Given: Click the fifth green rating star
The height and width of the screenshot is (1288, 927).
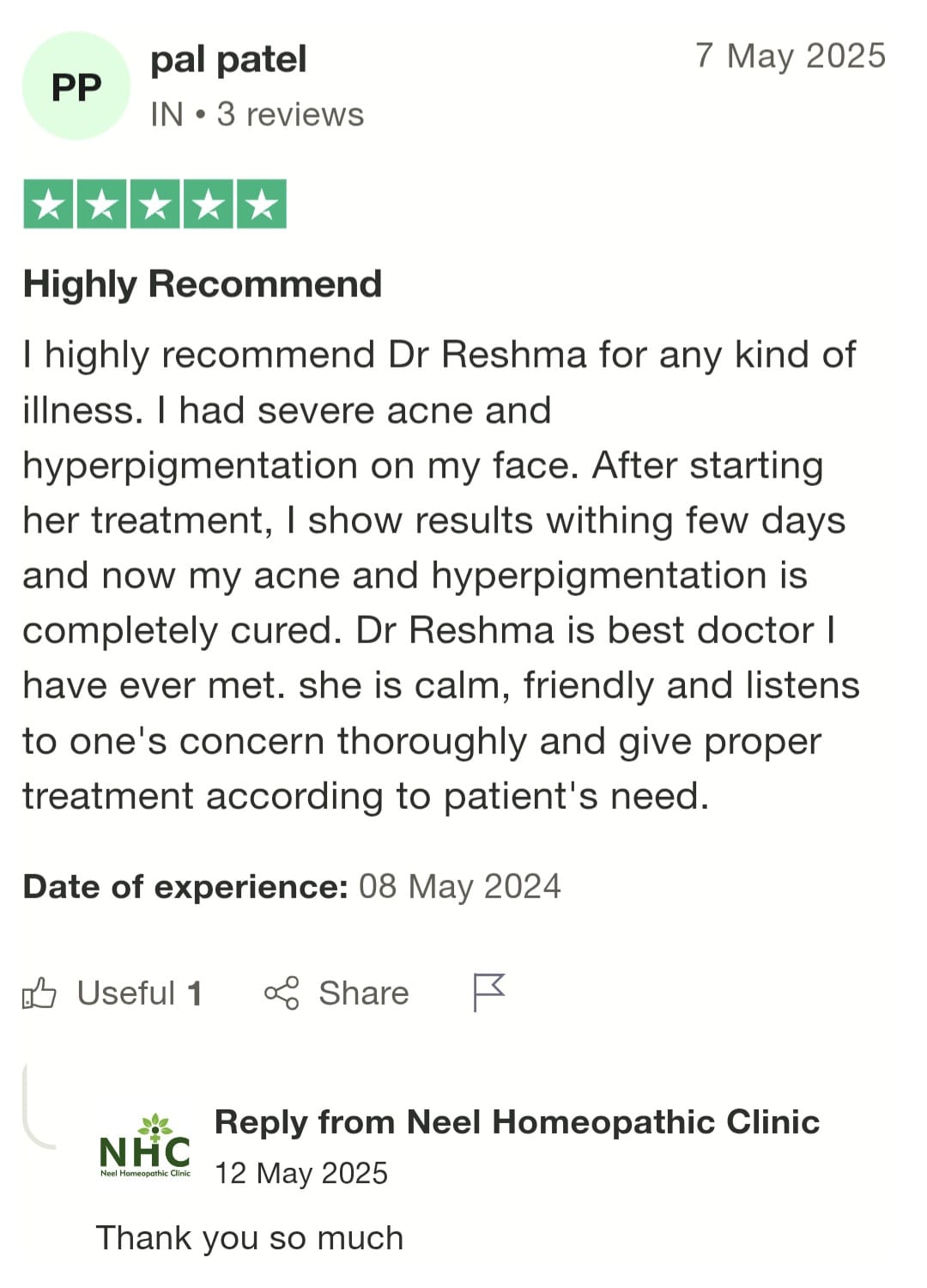Looking at the screenshot, I should point(261,204).
